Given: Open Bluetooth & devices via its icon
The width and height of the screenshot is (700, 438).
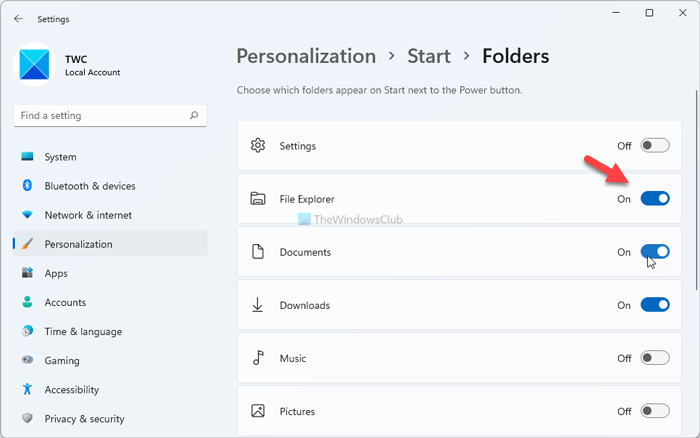Looking at the screenshot, I should pyautogui.click(x=27, y=186).
